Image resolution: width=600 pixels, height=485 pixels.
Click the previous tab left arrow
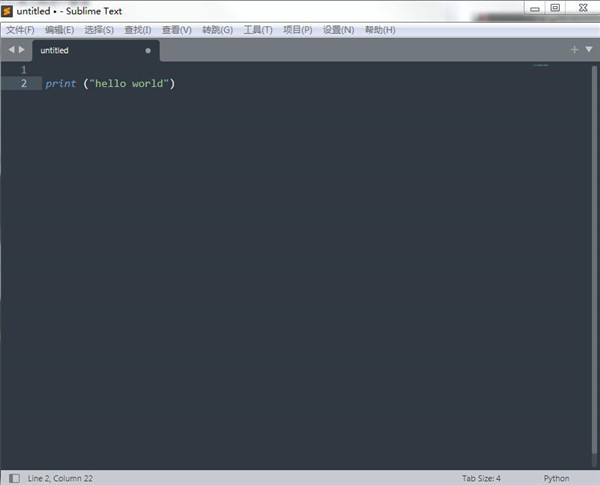[x=11, y=49]
